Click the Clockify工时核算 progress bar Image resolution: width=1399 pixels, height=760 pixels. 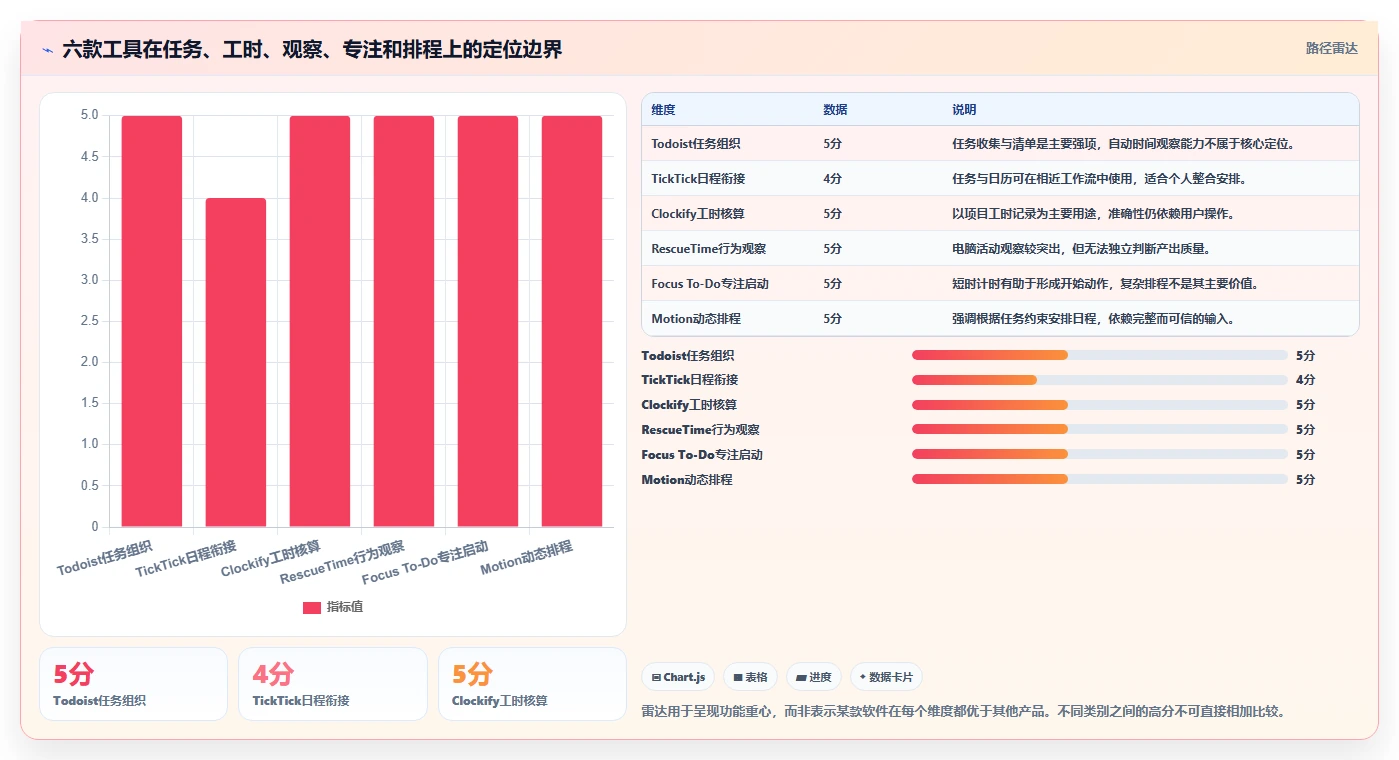pyautogui.click(x=1100, y=405)
